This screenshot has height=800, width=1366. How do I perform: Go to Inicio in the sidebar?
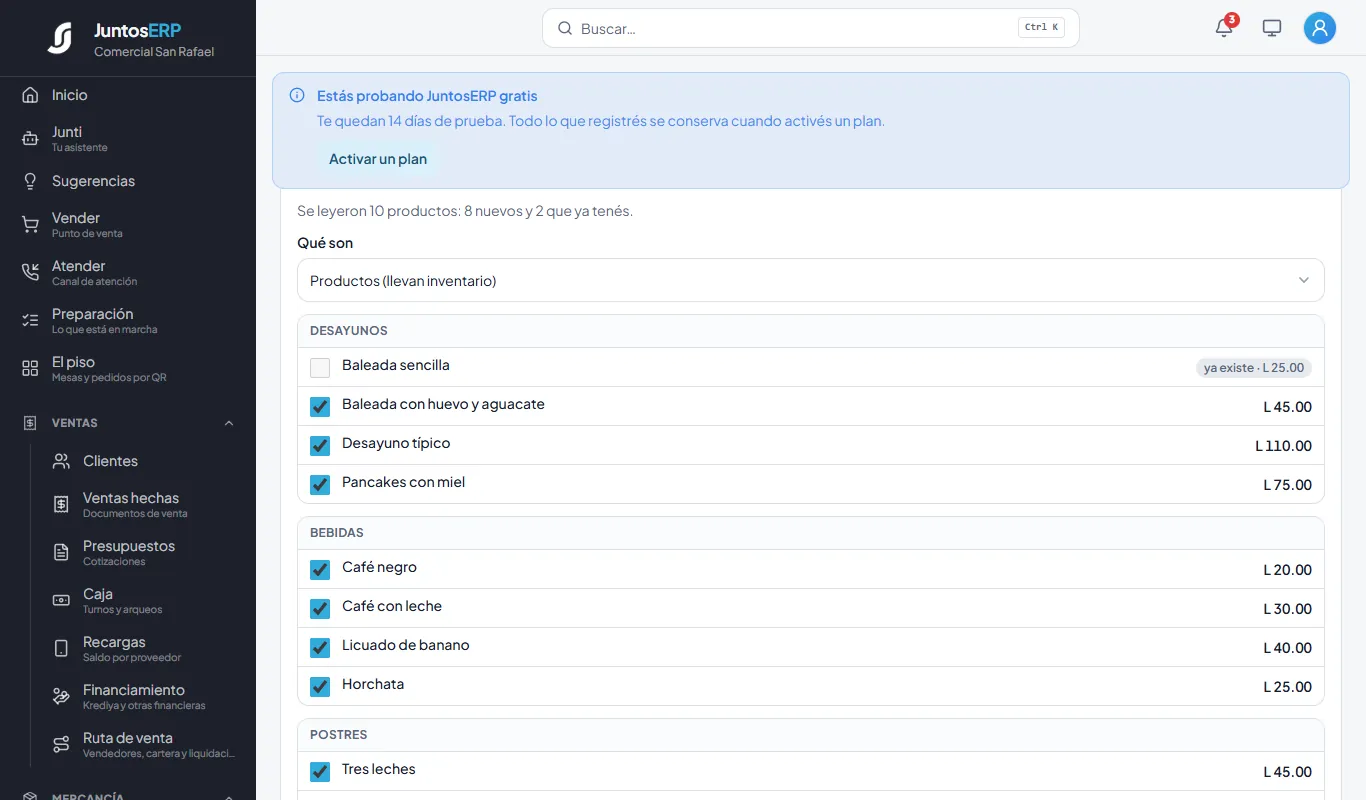[x=128, y=95]
